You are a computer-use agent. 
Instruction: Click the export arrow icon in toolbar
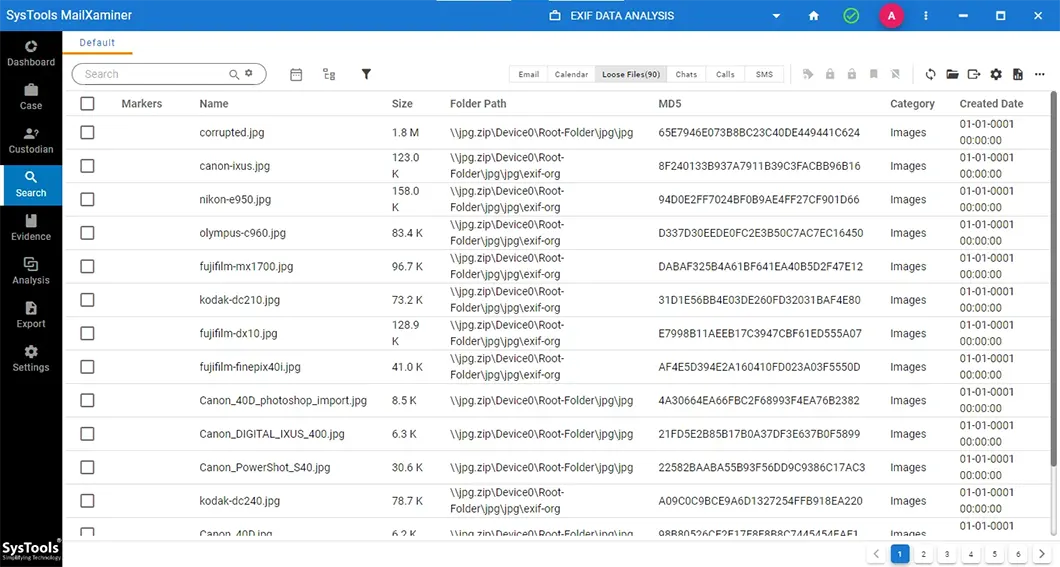click(973, 74)
